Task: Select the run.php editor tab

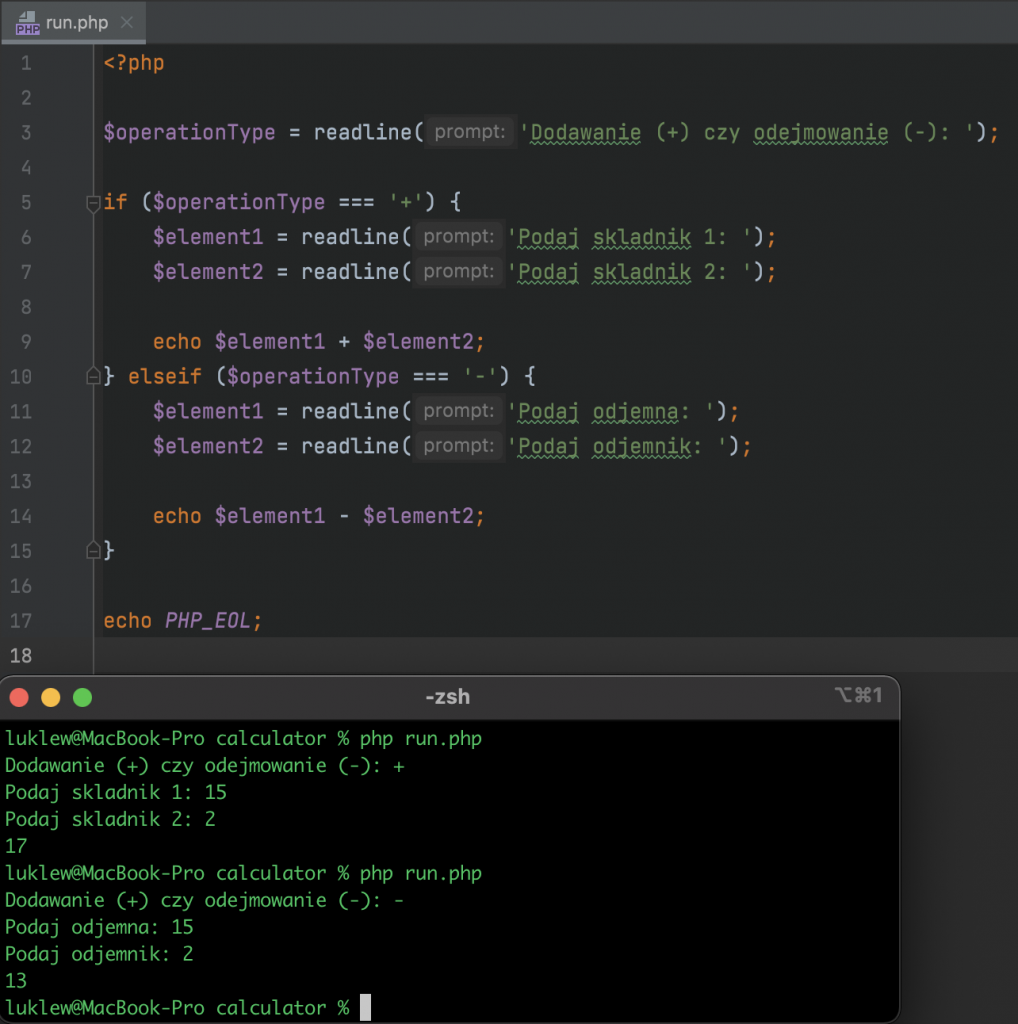Action: pyautogui.click(x=74, y=22)
